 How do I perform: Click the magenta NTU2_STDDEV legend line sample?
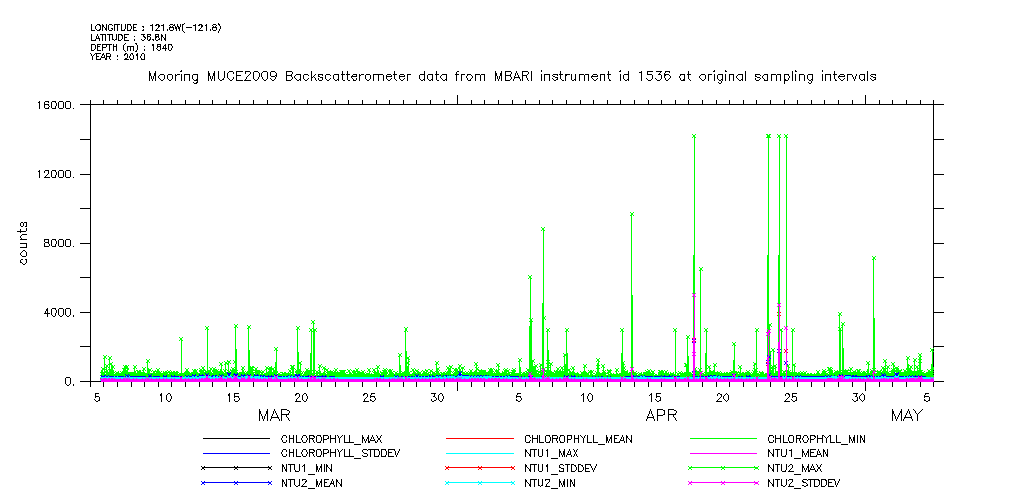[x=723, y=483]
